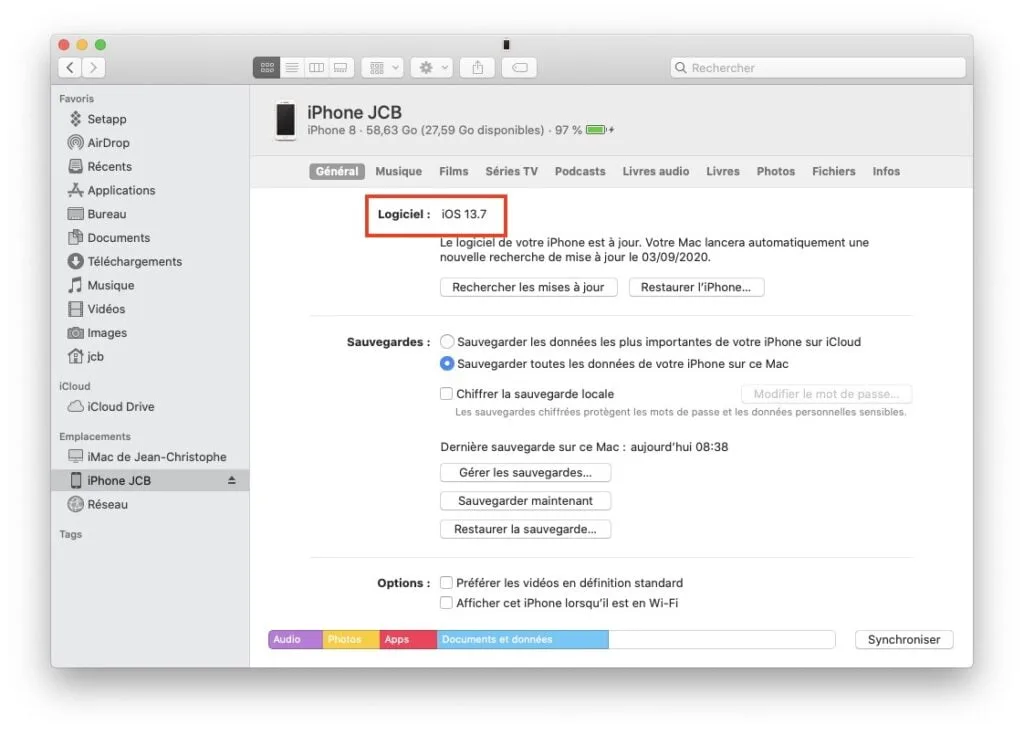The image size is (1024, 735).
Task: Click Rechercher les mises à jour button
Action: [x=528, y=287]
